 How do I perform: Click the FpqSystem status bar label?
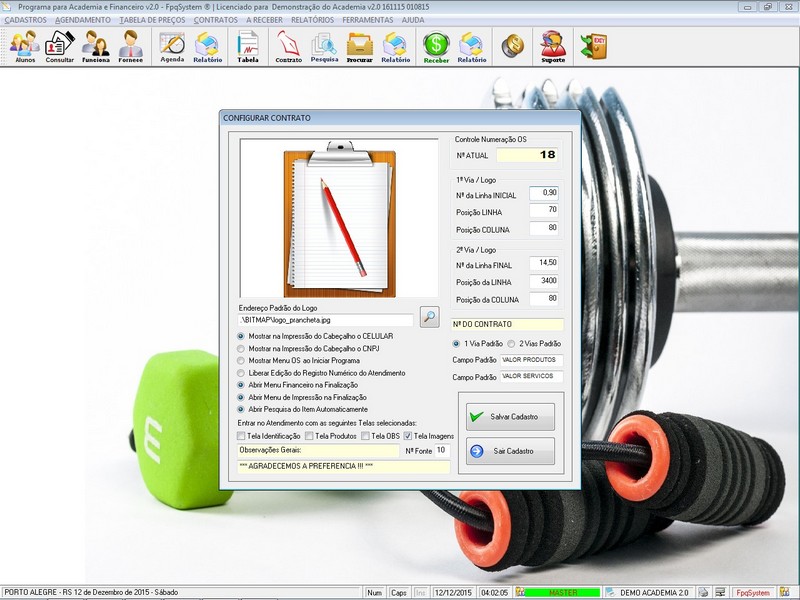[754, 592]
